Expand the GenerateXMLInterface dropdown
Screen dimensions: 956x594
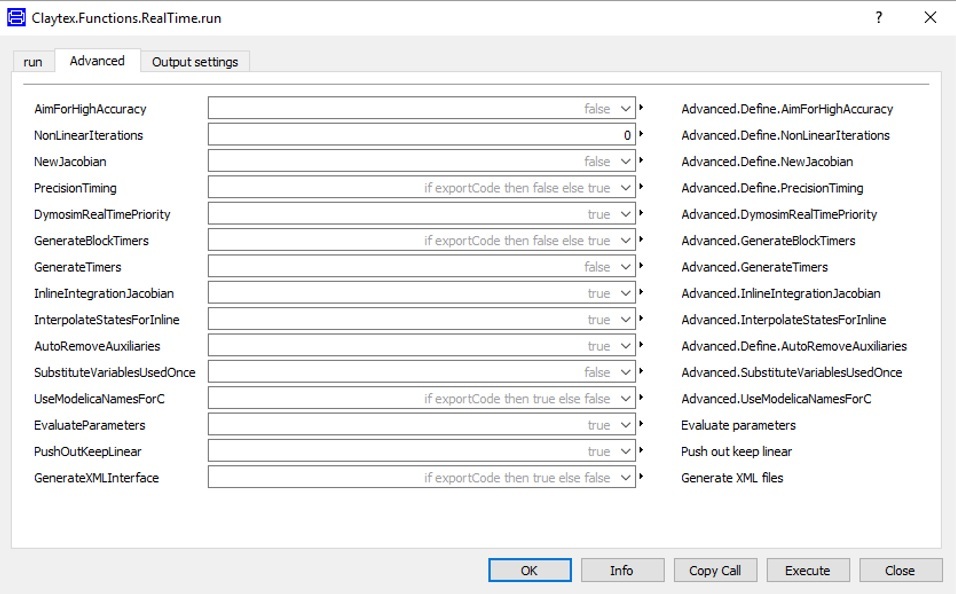click(626, 478)
